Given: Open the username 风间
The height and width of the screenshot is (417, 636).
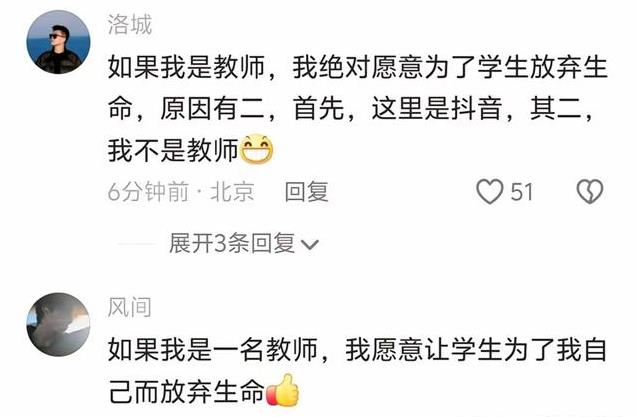Looking at the screenshot, I should 130,307.
